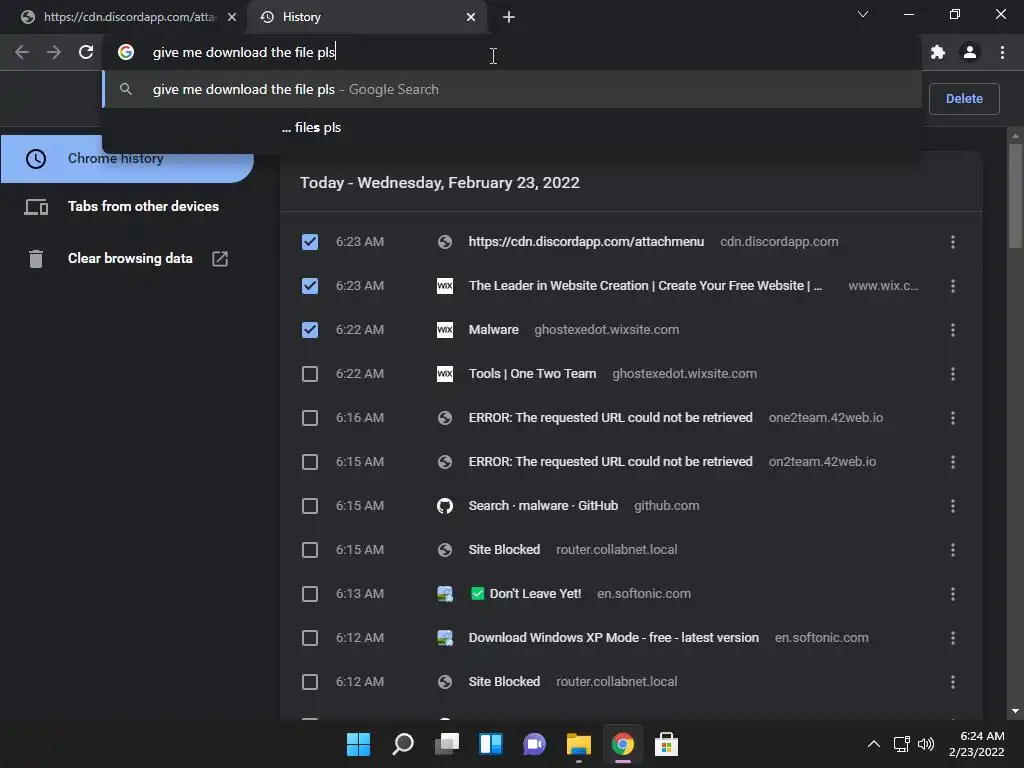Close the History tab
This screenshot has width=1024, height=768.
[471, 17]
